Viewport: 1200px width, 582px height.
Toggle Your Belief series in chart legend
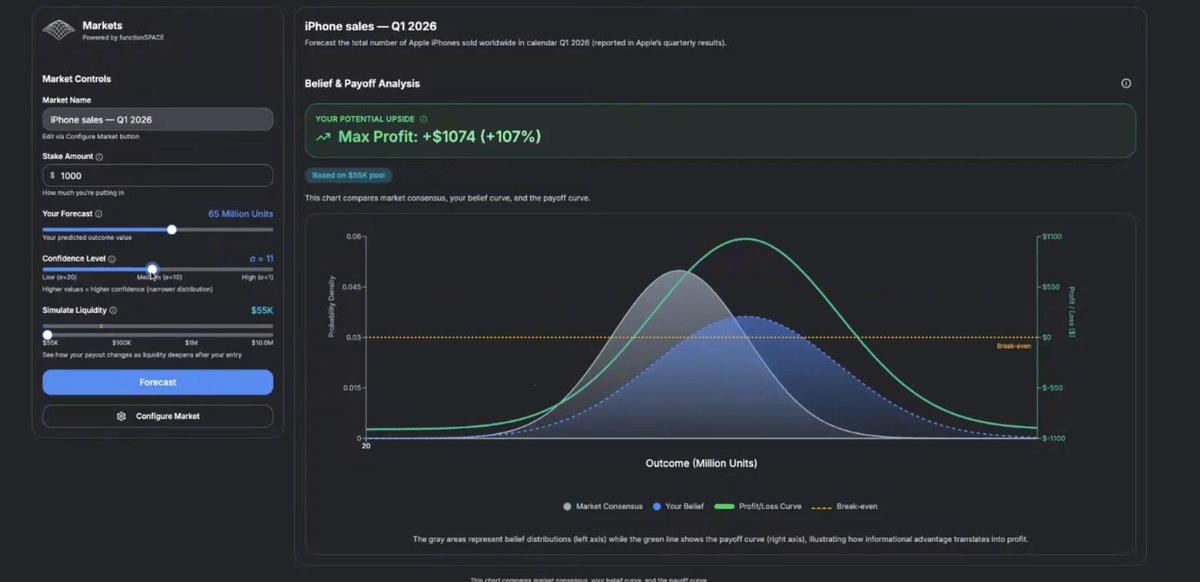pos(677,507)
